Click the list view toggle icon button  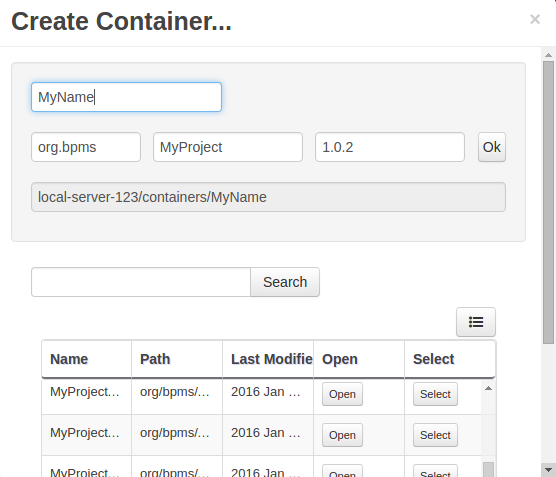(476, 322)
